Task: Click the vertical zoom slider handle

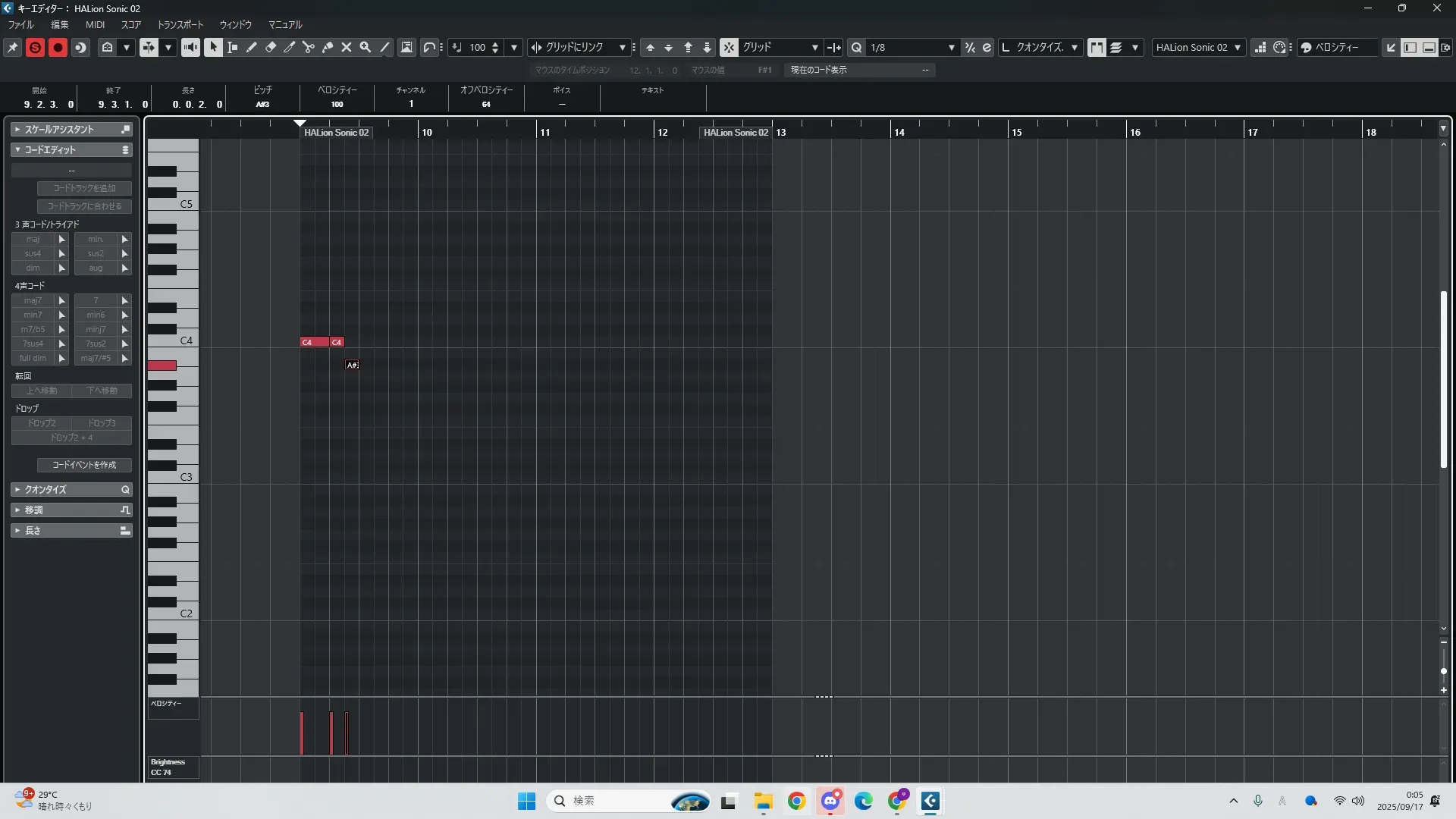Action: 1444,671
